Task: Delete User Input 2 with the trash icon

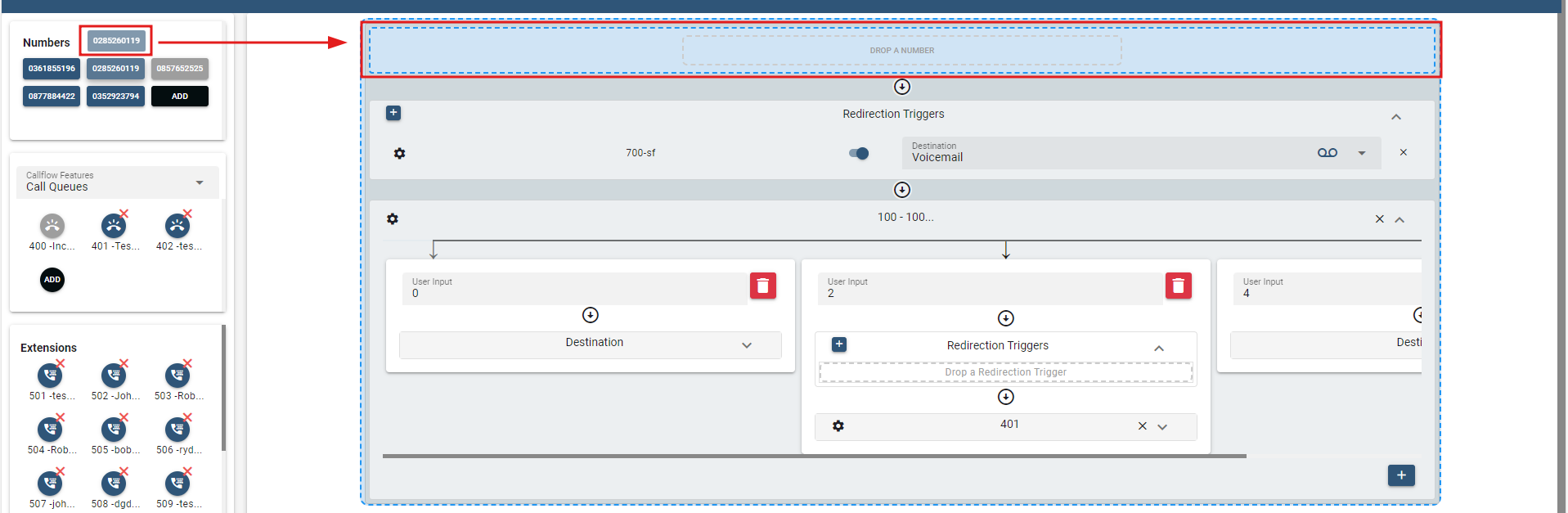Action: coord(1178,286)
